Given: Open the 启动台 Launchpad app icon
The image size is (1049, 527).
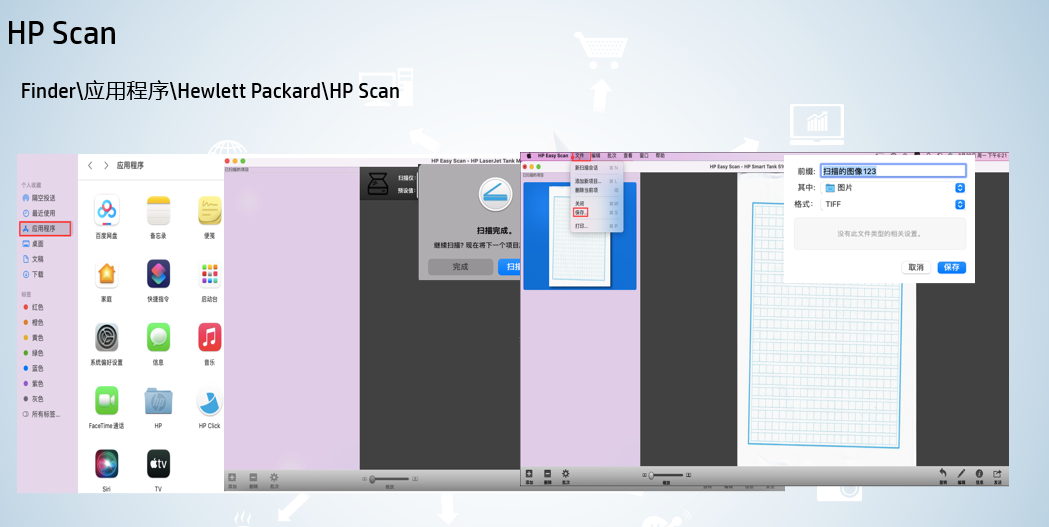Looking at the screenshot, I should [209, 274].
